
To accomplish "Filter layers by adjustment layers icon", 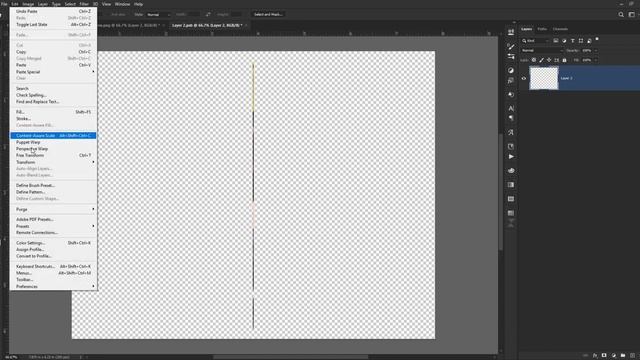I will point(564,40).
